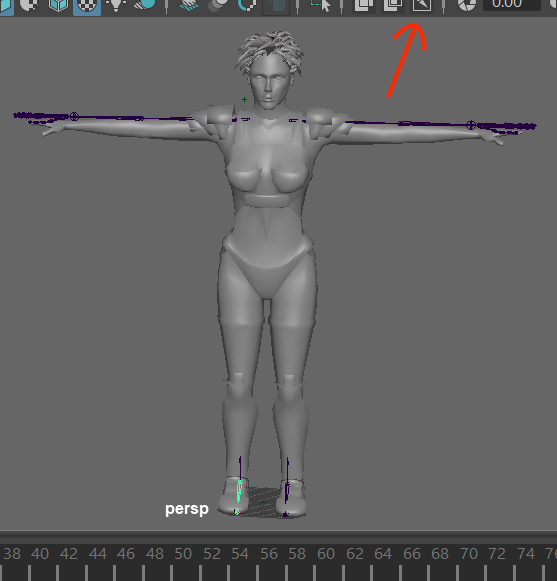Toggle Multisample Anti-aliasing icon
Screen dimensions: 557x581
[247, 5]
